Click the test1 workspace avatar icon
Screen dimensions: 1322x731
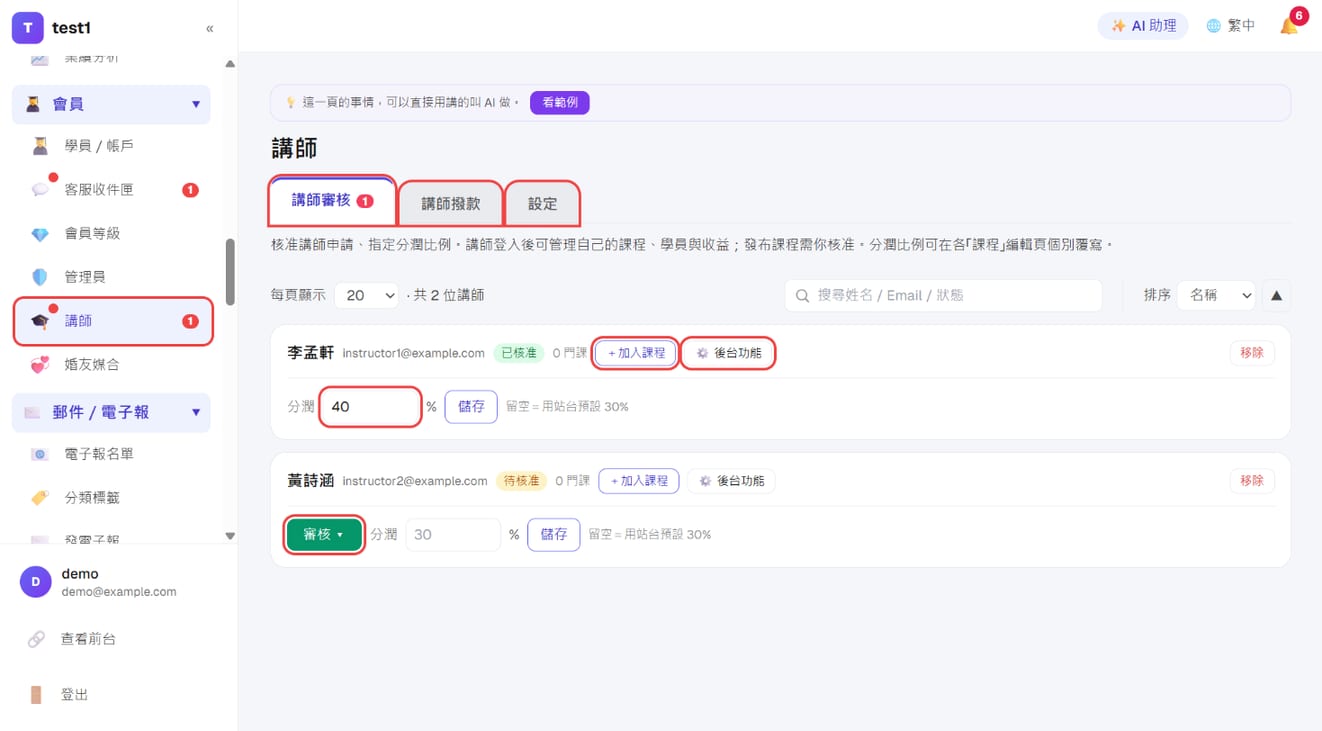pyautogui.click(x=27, y=28)
